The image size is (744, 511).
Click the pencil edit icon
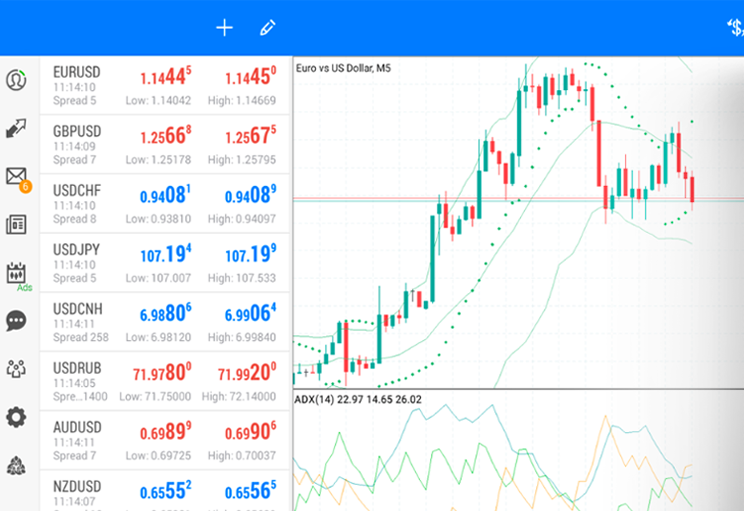pos(267,28)
